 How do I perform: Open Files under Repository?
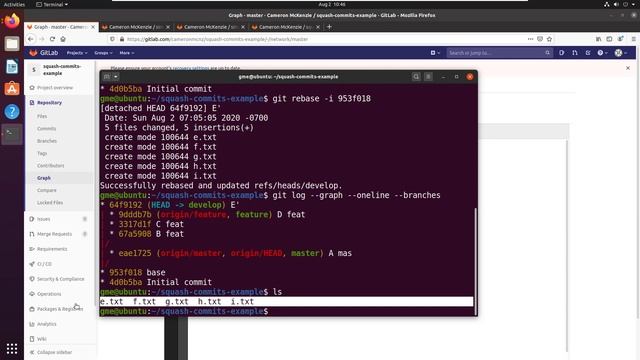[42, 116]
